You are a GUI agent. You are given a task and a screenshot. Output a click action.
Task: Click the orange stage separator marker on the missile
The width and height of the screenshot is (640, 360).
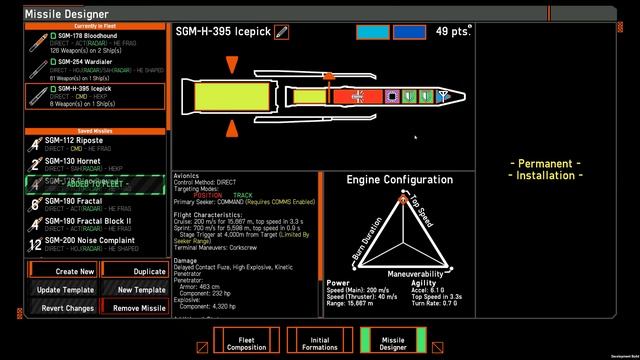[x=329, y=76]
